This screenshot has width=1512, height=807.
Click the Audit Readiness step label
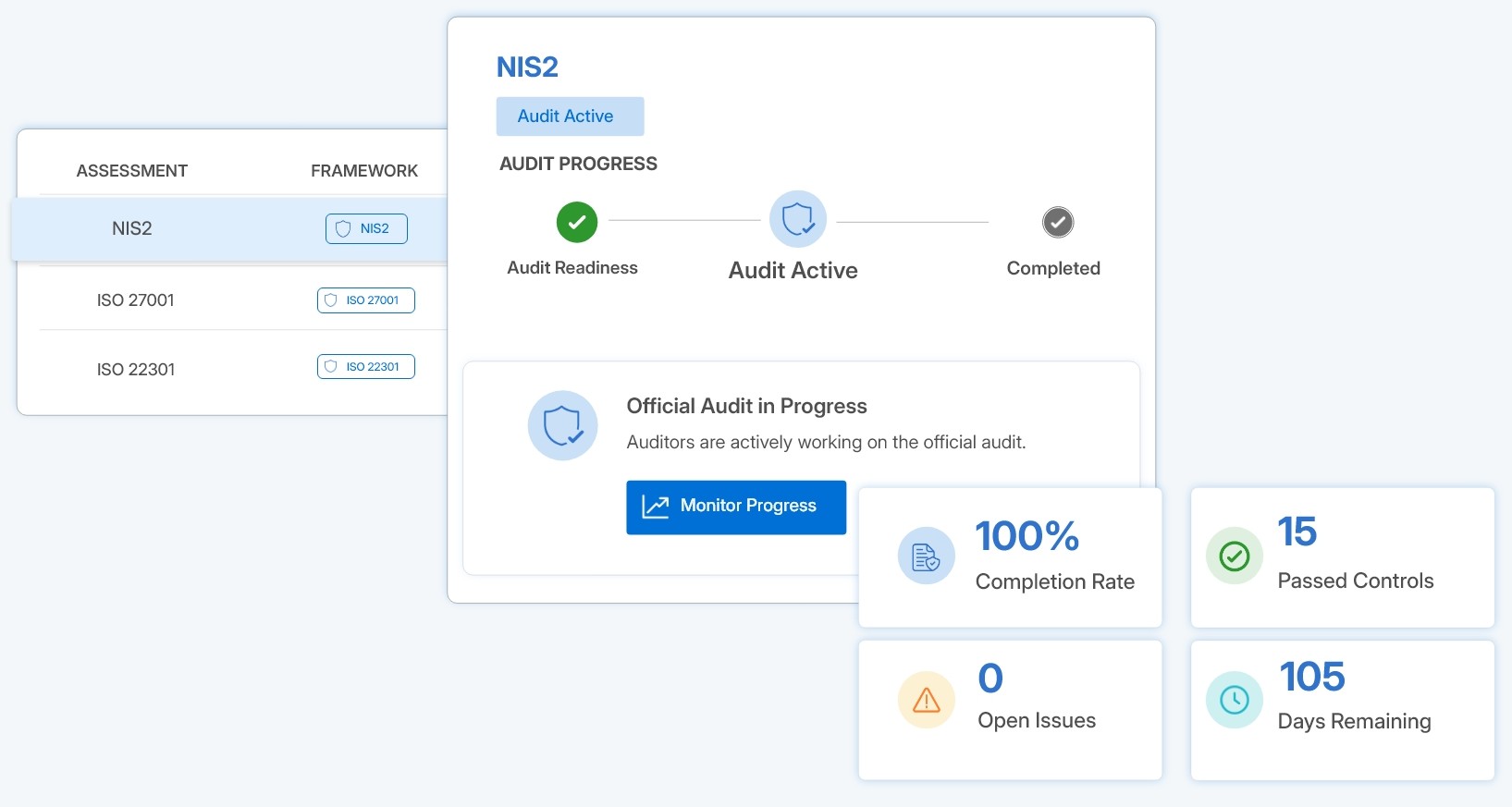[x=572, y=267]
